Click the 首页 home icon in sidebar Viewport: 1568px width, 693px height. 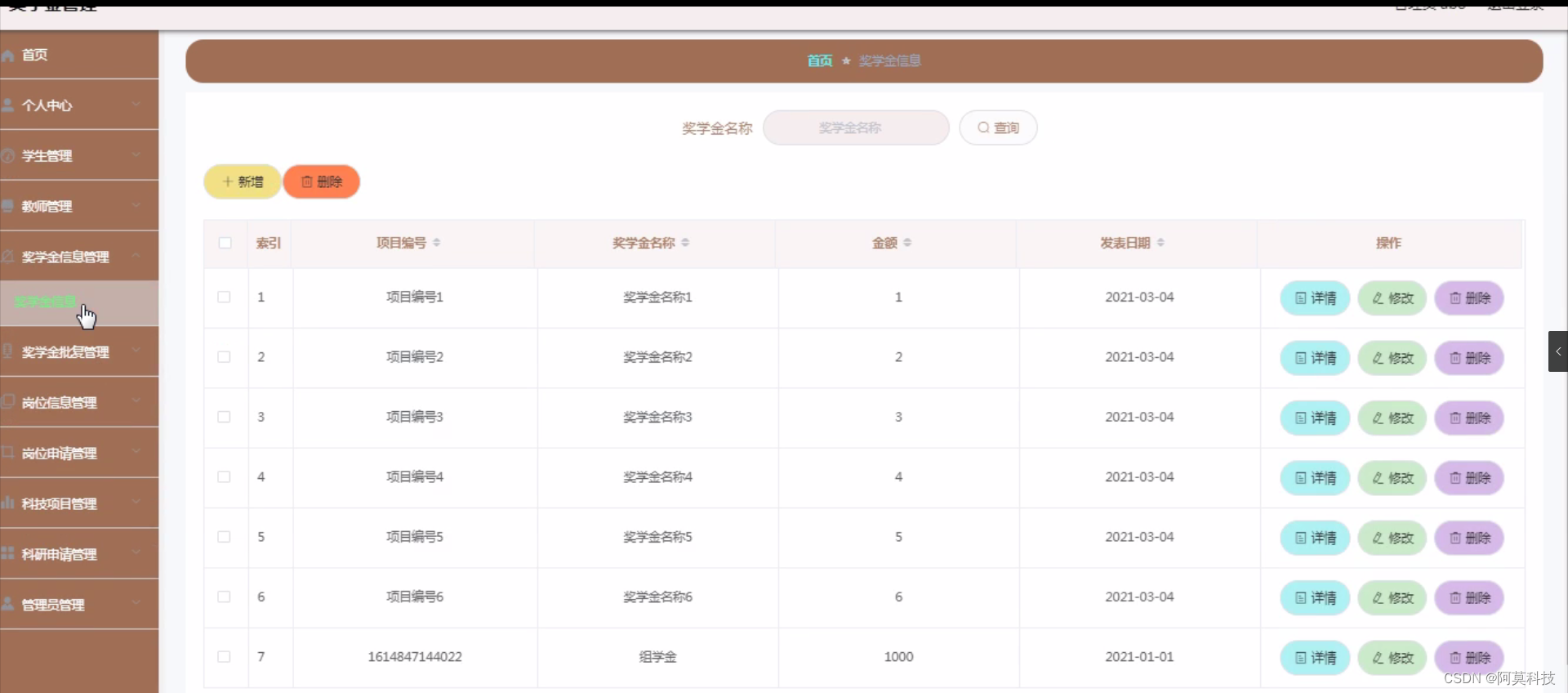(x=8, y=55)
